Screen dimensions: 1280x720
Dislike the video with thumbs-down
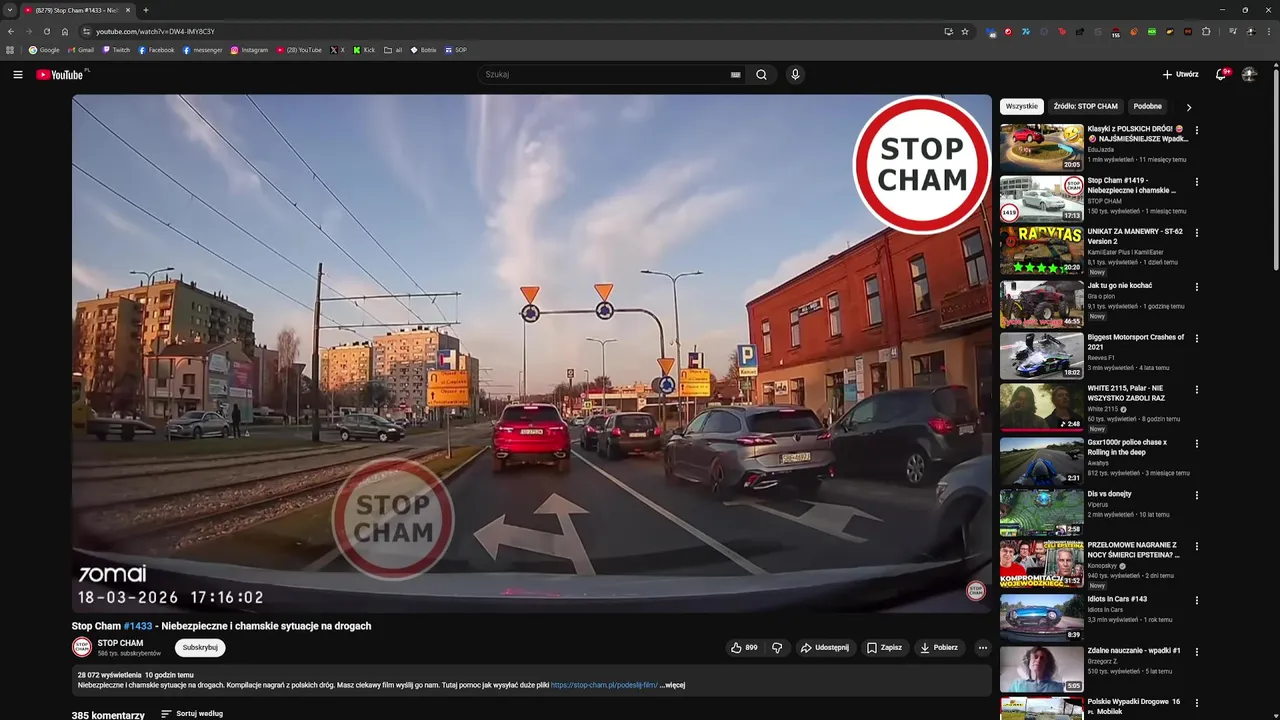click(777, 647)
